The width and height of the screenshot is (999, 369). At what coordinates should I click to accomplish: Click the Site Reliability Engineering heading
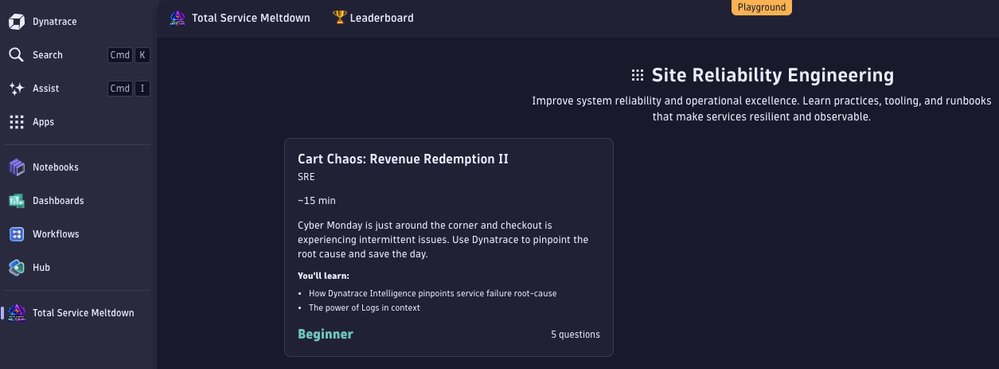[772, 75]
